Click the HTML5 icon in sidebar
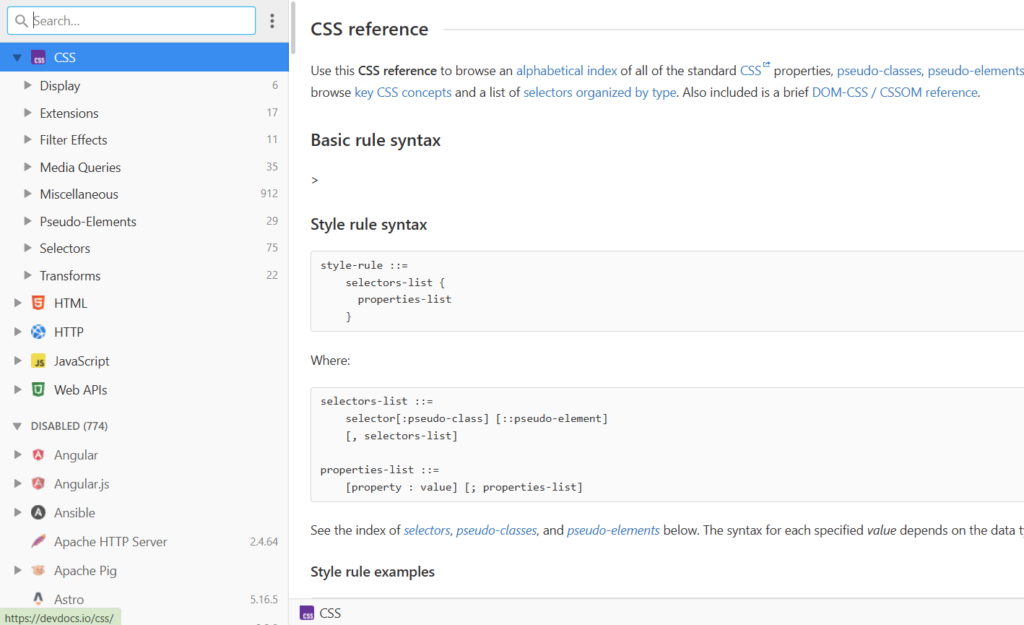Image resolution: width=1024 pixels, height=625 pixels. [x=38, y=303]
